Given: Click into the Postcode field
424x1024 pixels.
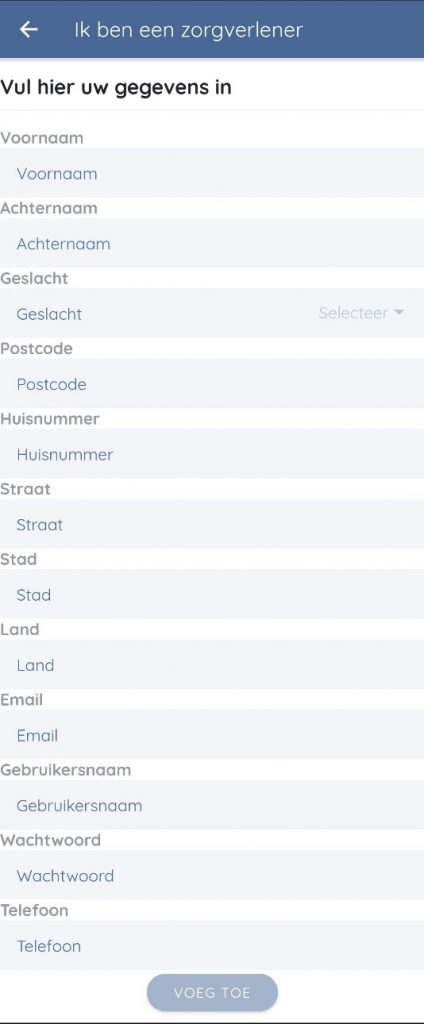Looking at the screenshot, I should pyautogui.click(x=212, y=383).
